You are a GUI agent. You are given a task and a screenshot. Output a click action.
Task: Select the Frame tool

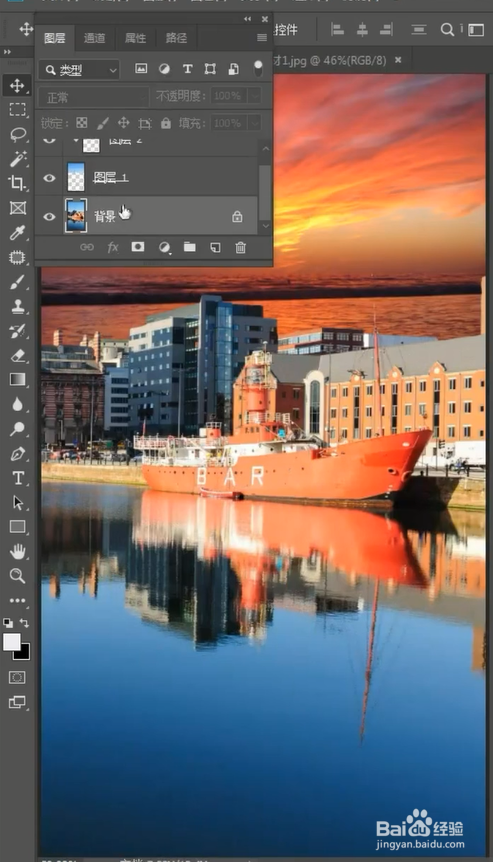coord(17,208)
